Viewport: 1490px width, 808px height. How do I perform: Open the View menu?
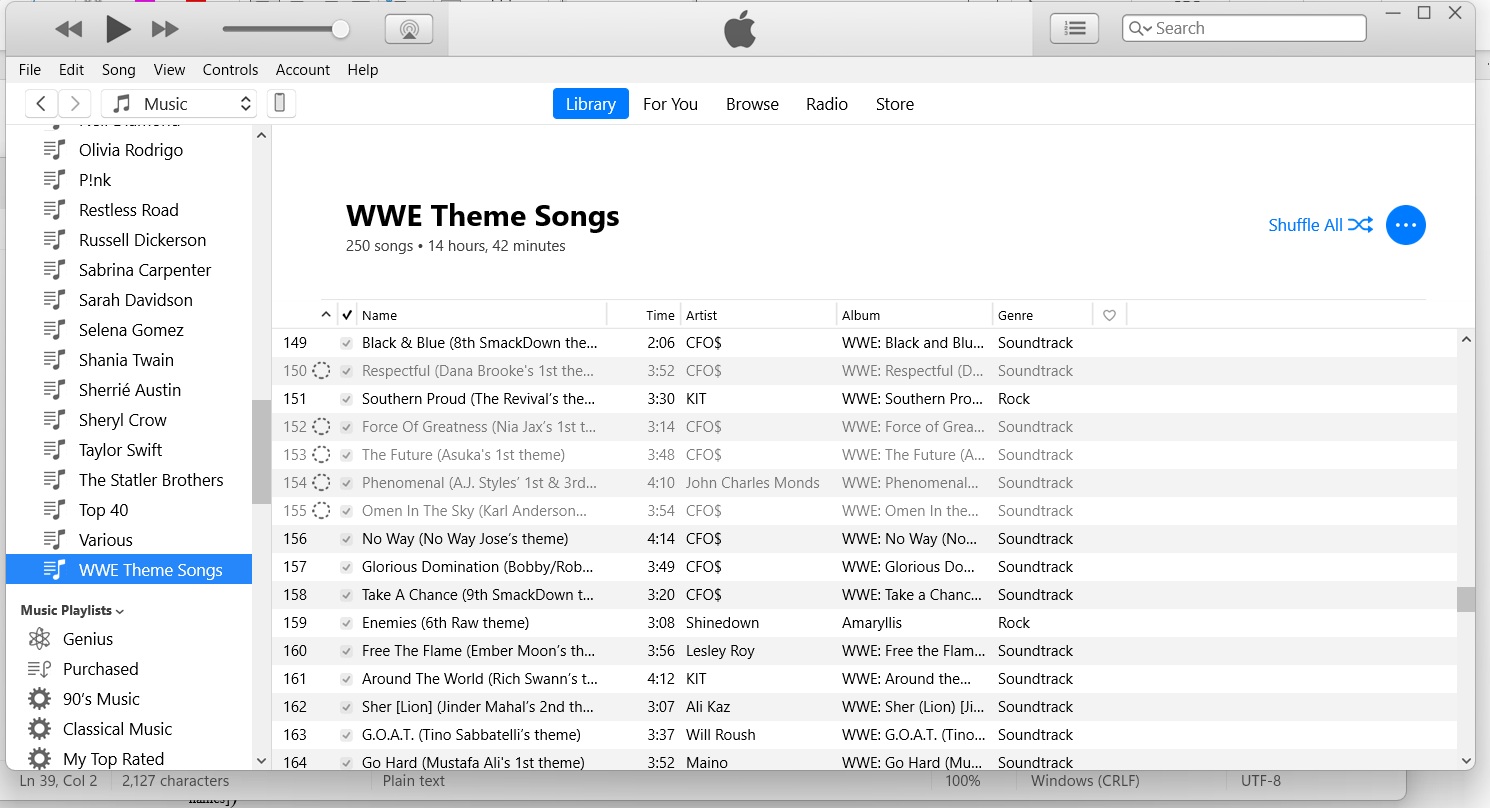click(x=169, y=70)
